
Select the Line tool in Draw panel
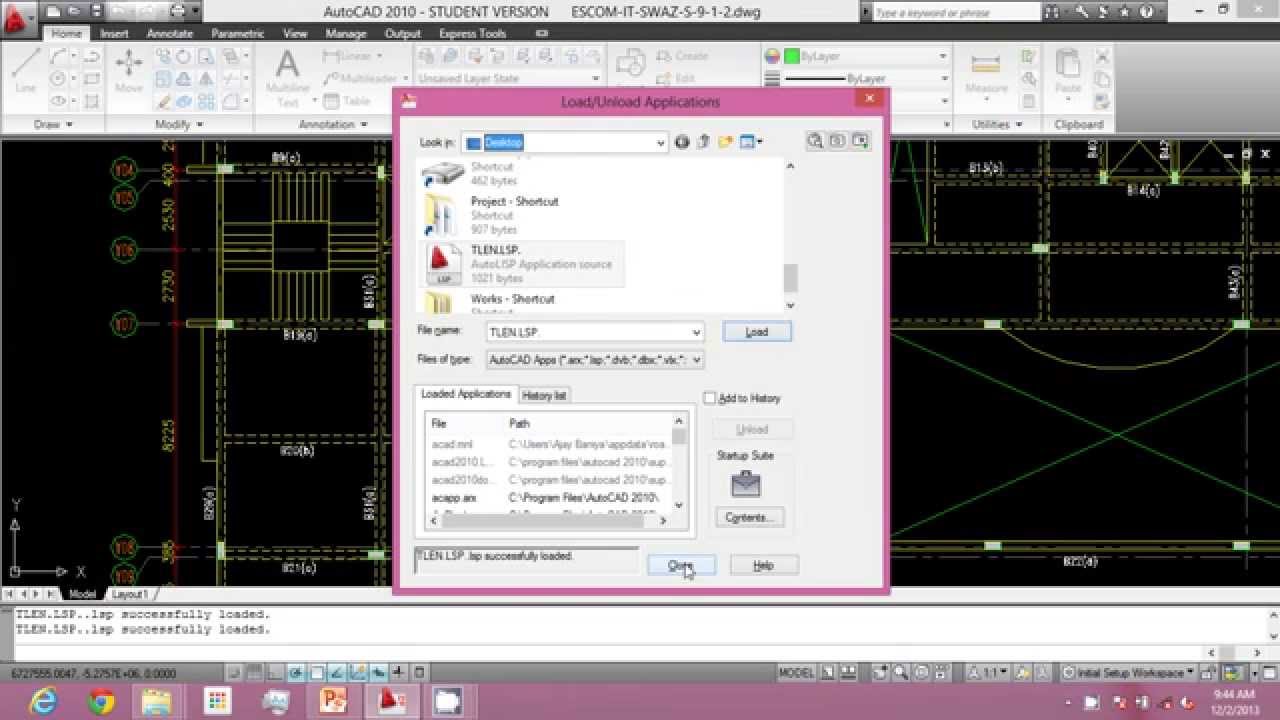tap(26, 72)
